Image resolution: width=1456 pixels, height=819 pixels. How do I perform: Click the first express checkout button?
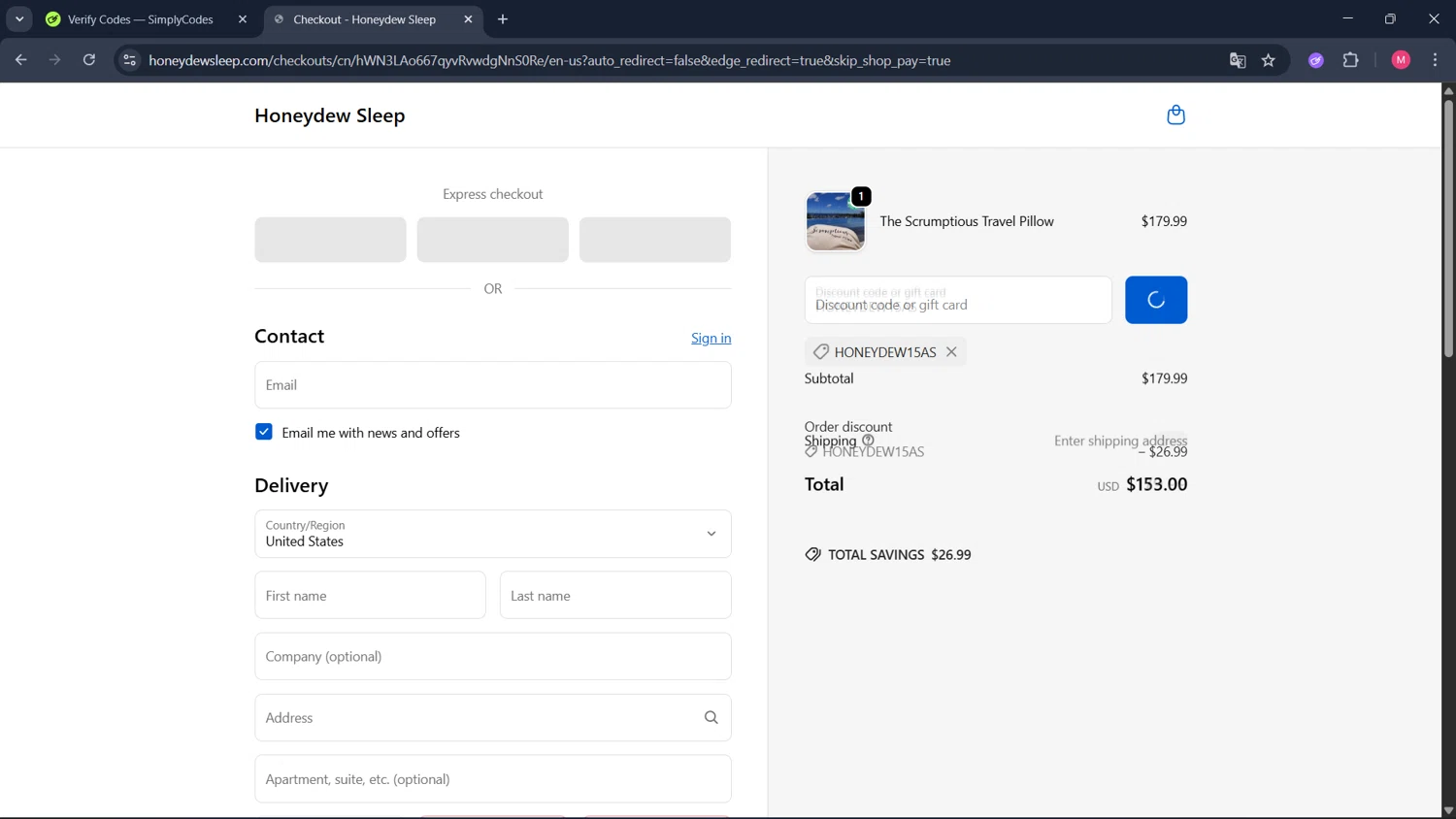pos(330,240)
